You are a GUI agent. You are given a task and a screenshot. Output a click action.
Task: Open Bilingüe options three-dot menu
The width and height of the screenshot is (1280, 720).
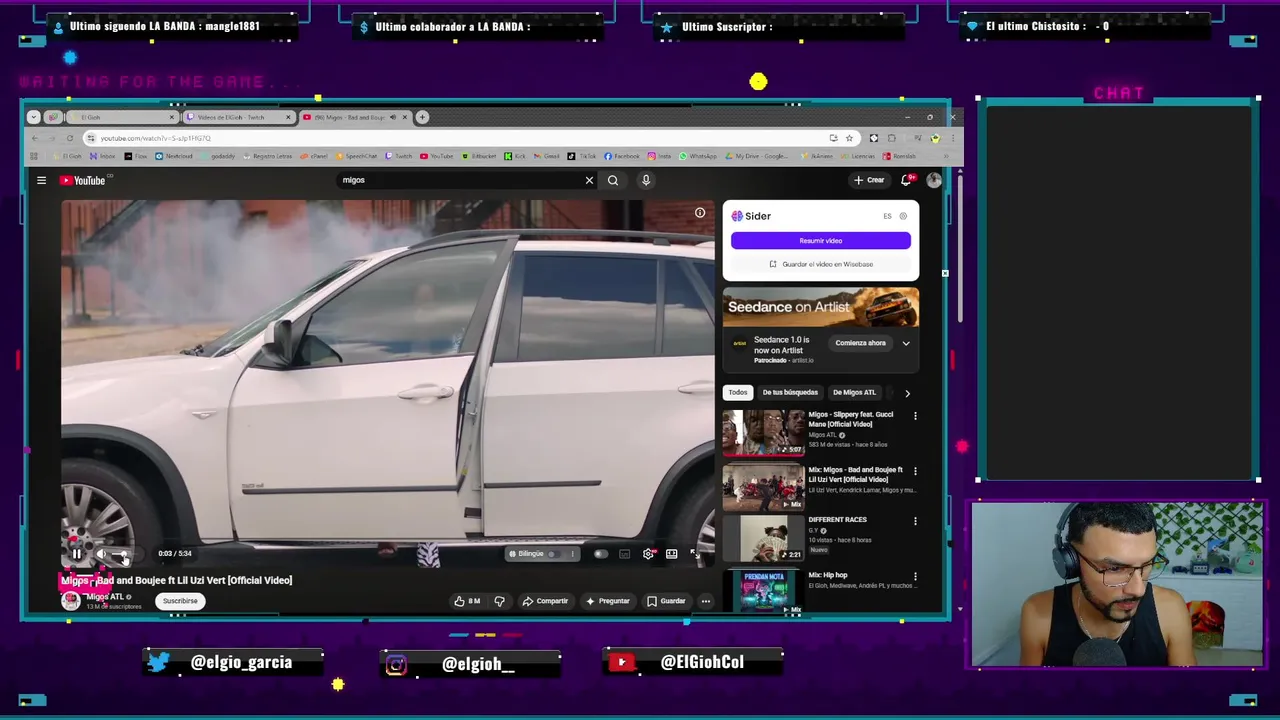(x=572, y=554)
